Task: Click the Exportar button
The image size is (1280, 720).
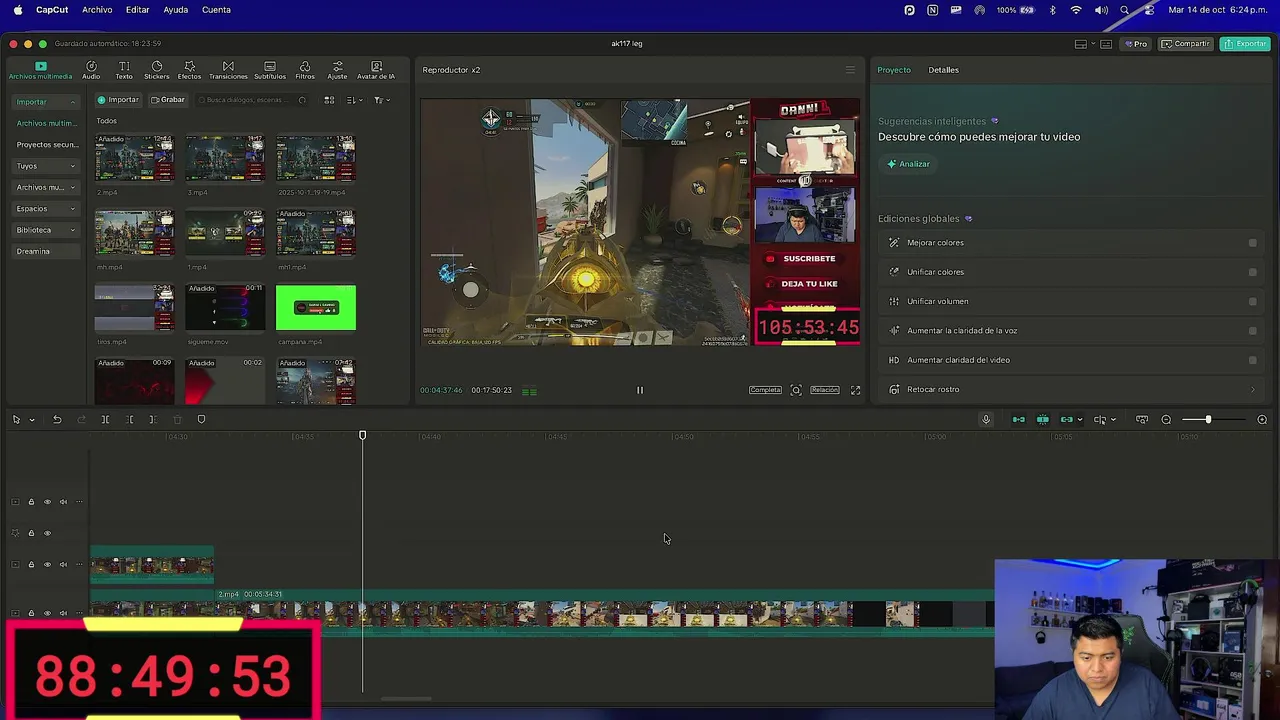Action: pos(1245,44)
